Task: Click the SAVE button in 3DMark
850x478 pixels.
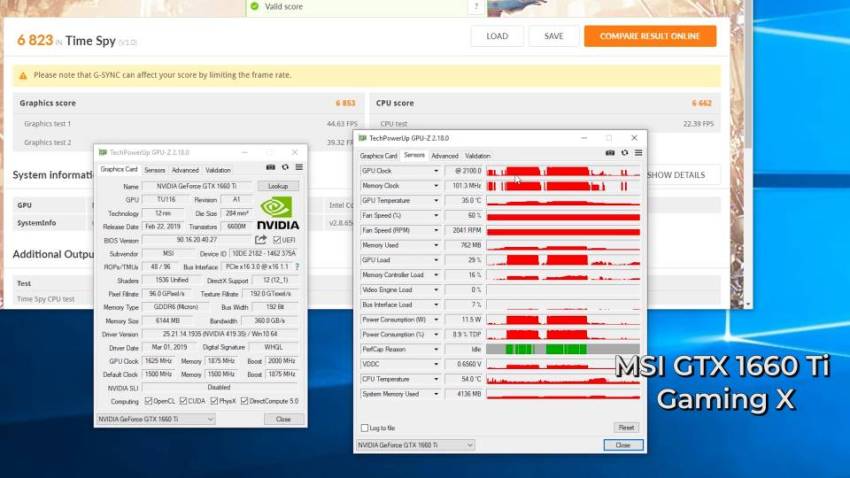Action: tap(553, 36)
